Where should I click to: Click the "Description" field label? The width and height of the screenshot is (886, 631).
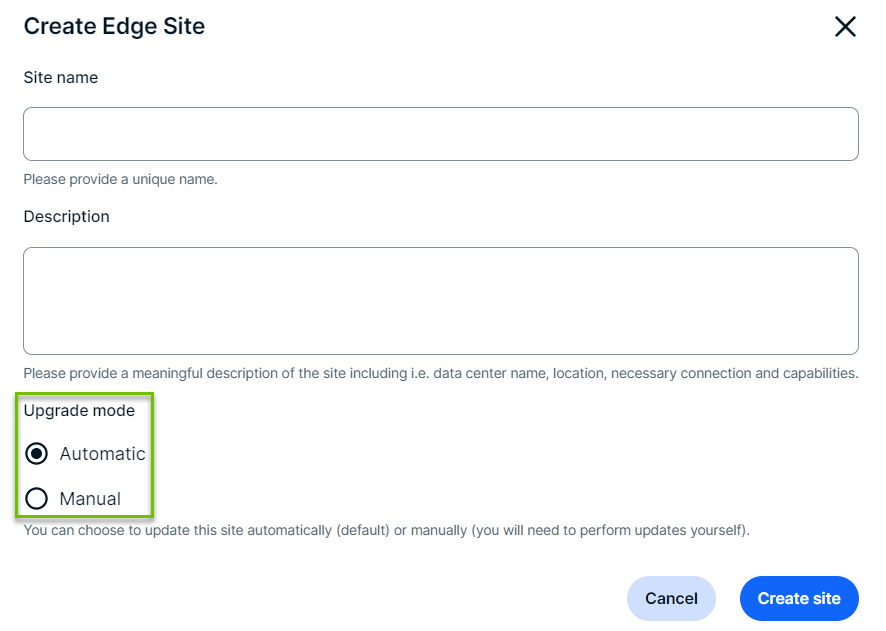[67, 217]
